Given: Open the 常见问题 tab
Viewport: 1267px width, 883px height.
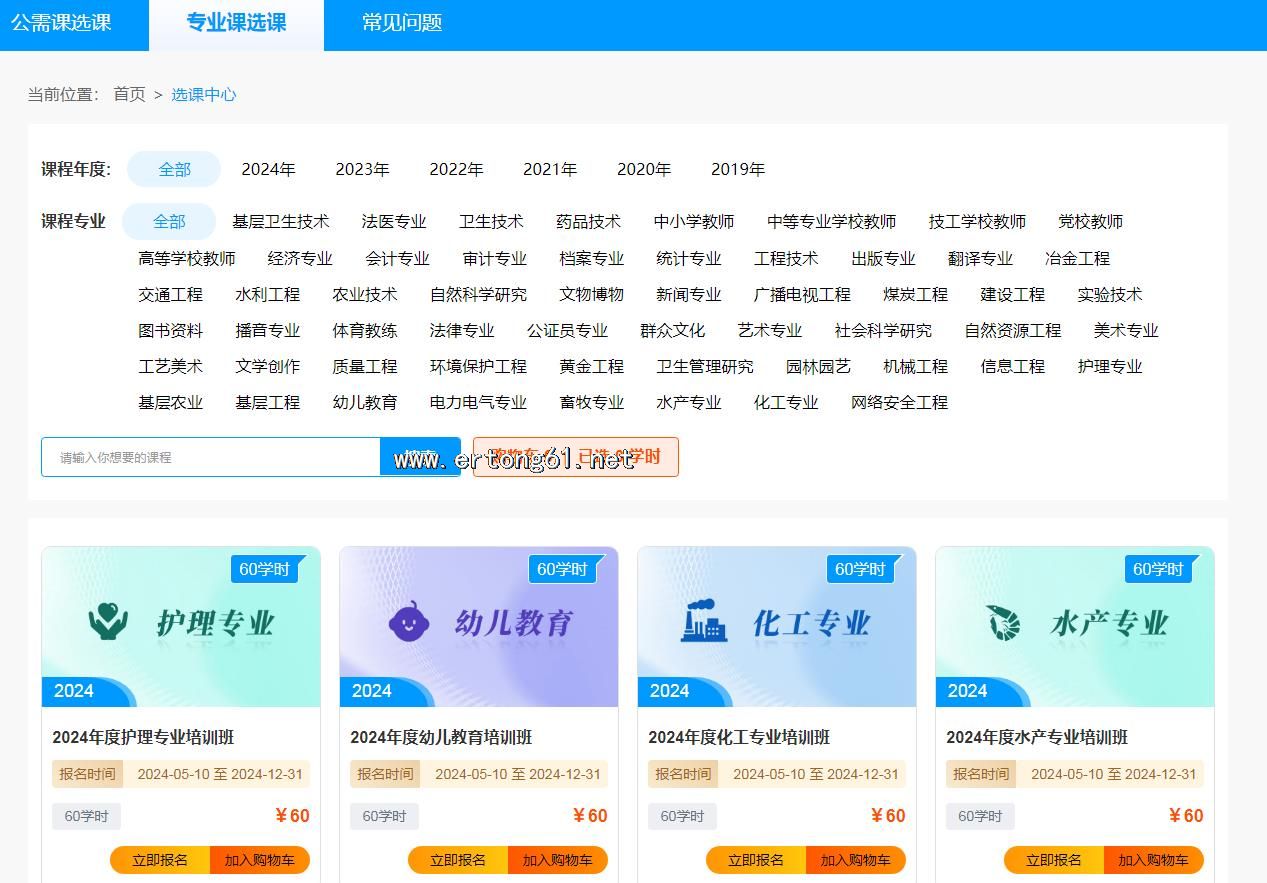Looking at the screenshot, I should [x=402, y=23].
